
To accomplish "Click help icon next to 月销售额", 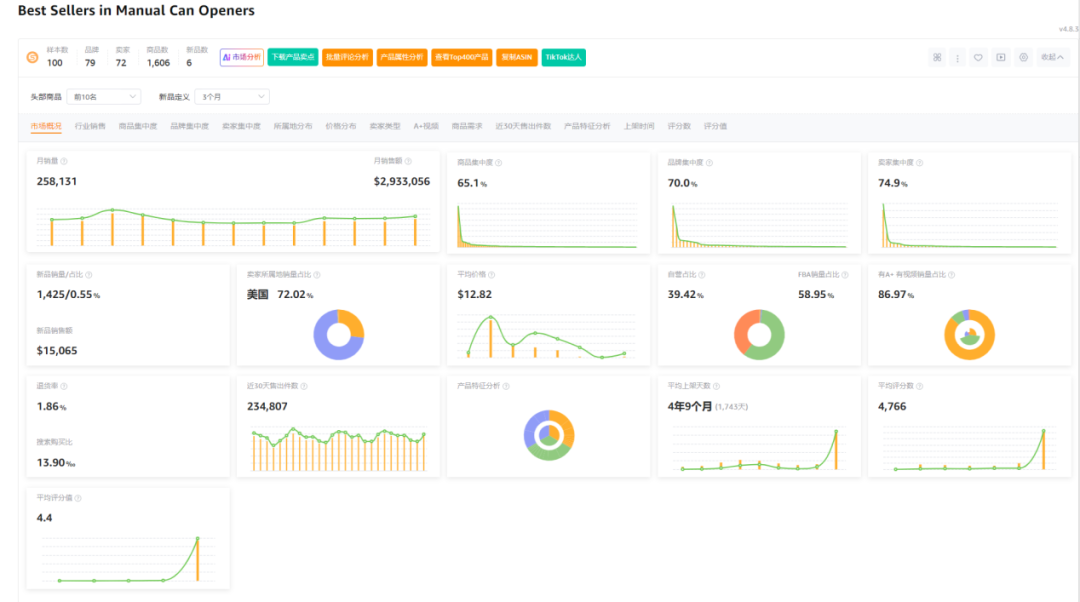I will click(408, 161).
